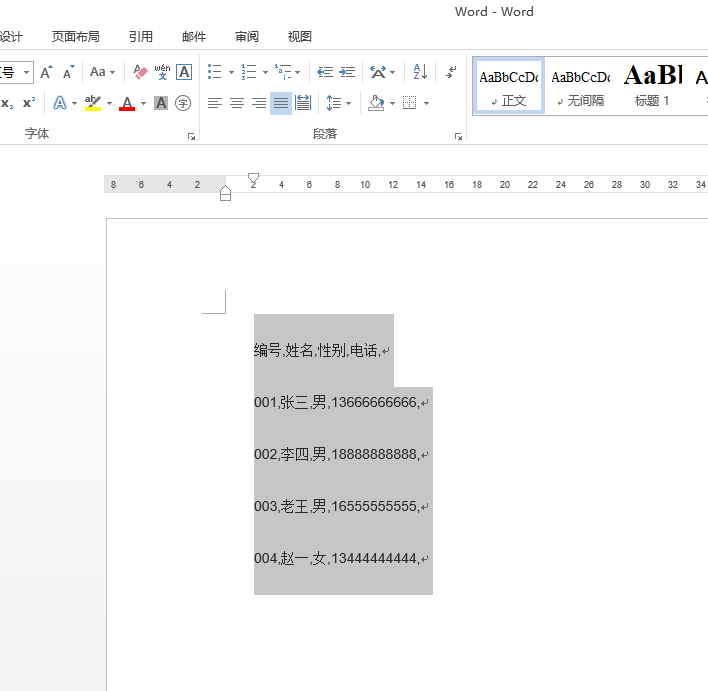The height and width of the screenshot is (691, 708).
Task: Click the Decrease Font Size icon
Action: coord(69,72)
